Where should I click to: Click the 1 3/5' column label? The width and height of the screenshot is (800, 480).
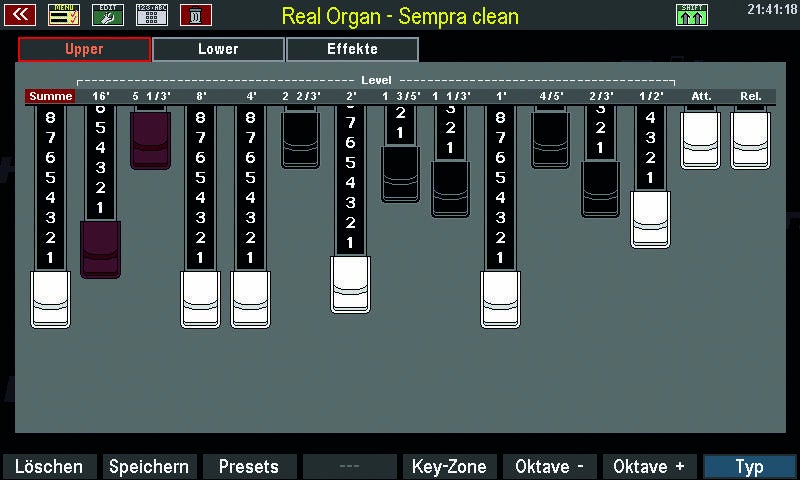pyautogui.click(x=401, y=96)
